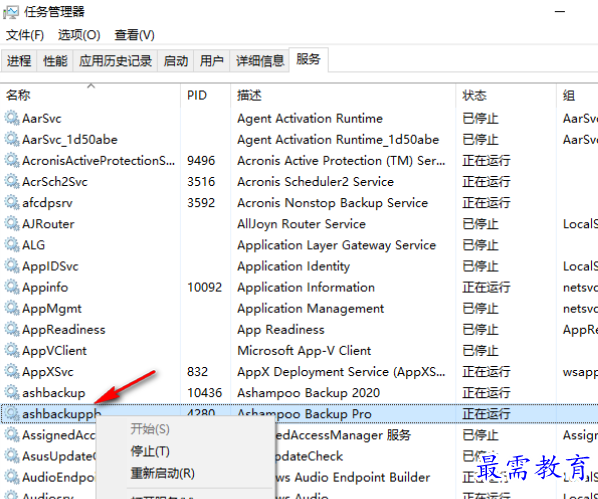Select the AppIDSvc service name
Viewport: 598px width, 499px height.
50,266
